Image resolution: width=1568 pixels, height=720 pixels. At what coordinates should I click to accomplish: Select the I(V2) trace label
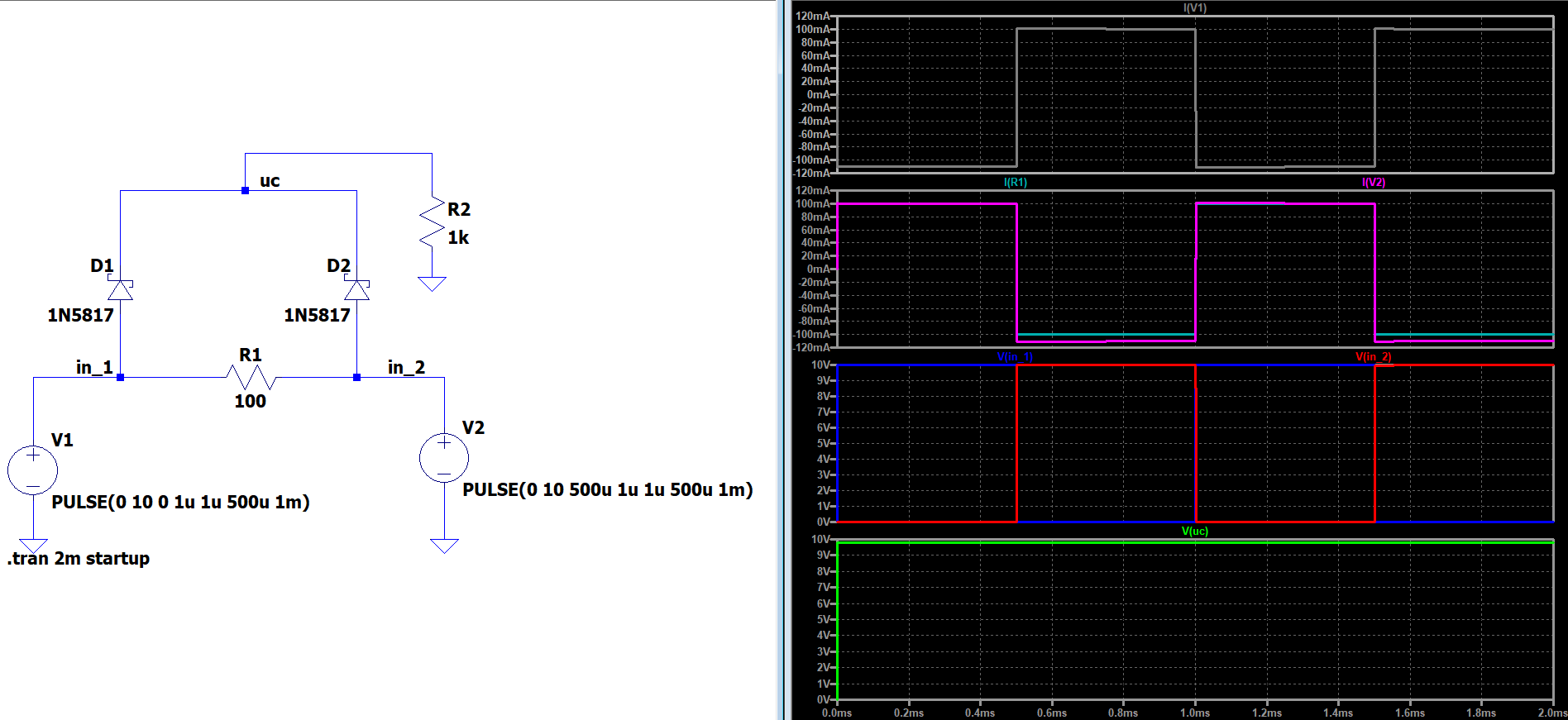pyautogui.click(x=1374, y=182)
